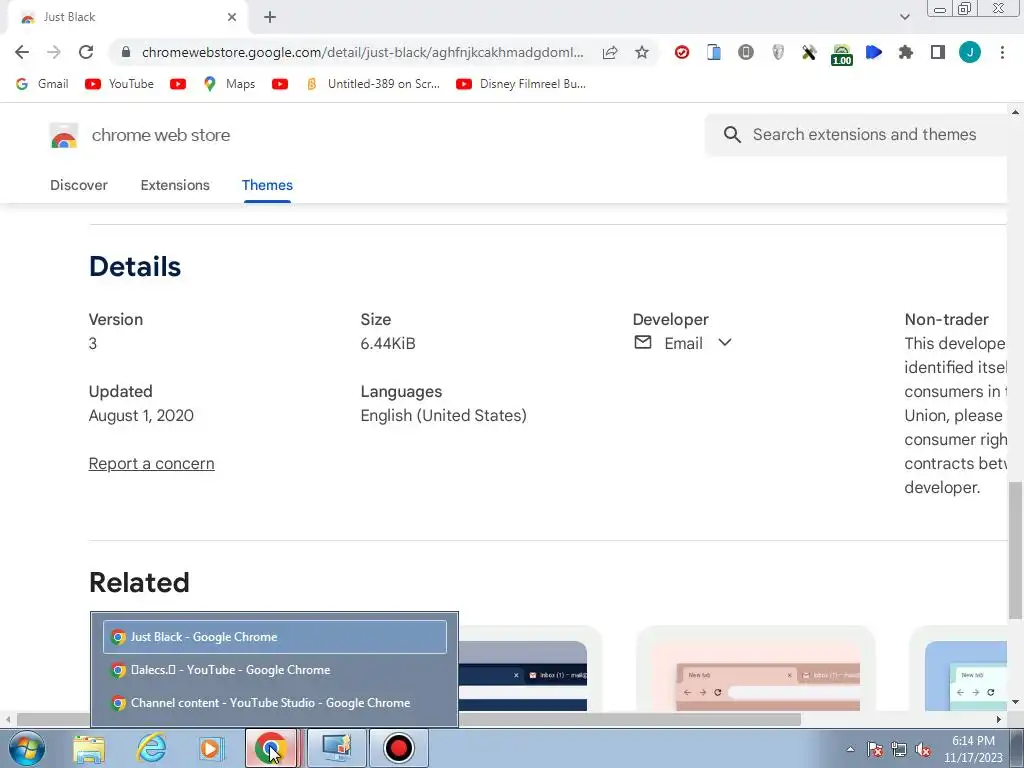Open the shield extension icon
The width and height of the screenshot is (1024, 768).
778,52
